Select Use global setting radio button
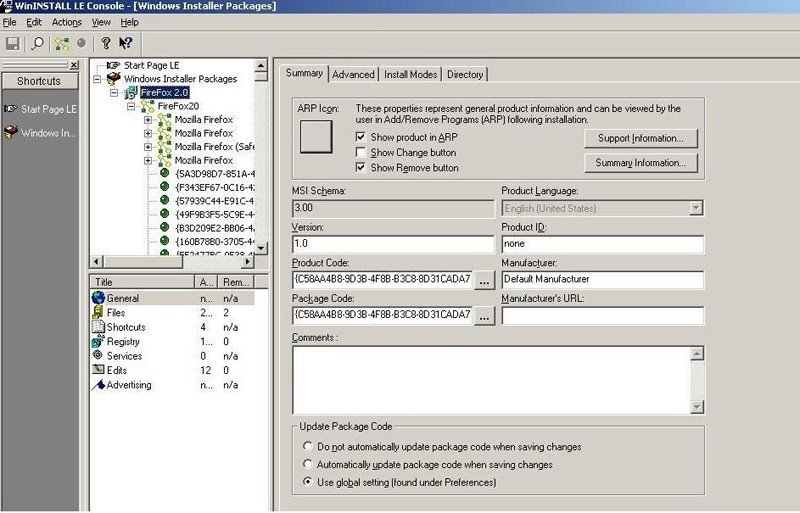Image resolution: width=800 pixels, height=513 pixels. tap(308, 482)
